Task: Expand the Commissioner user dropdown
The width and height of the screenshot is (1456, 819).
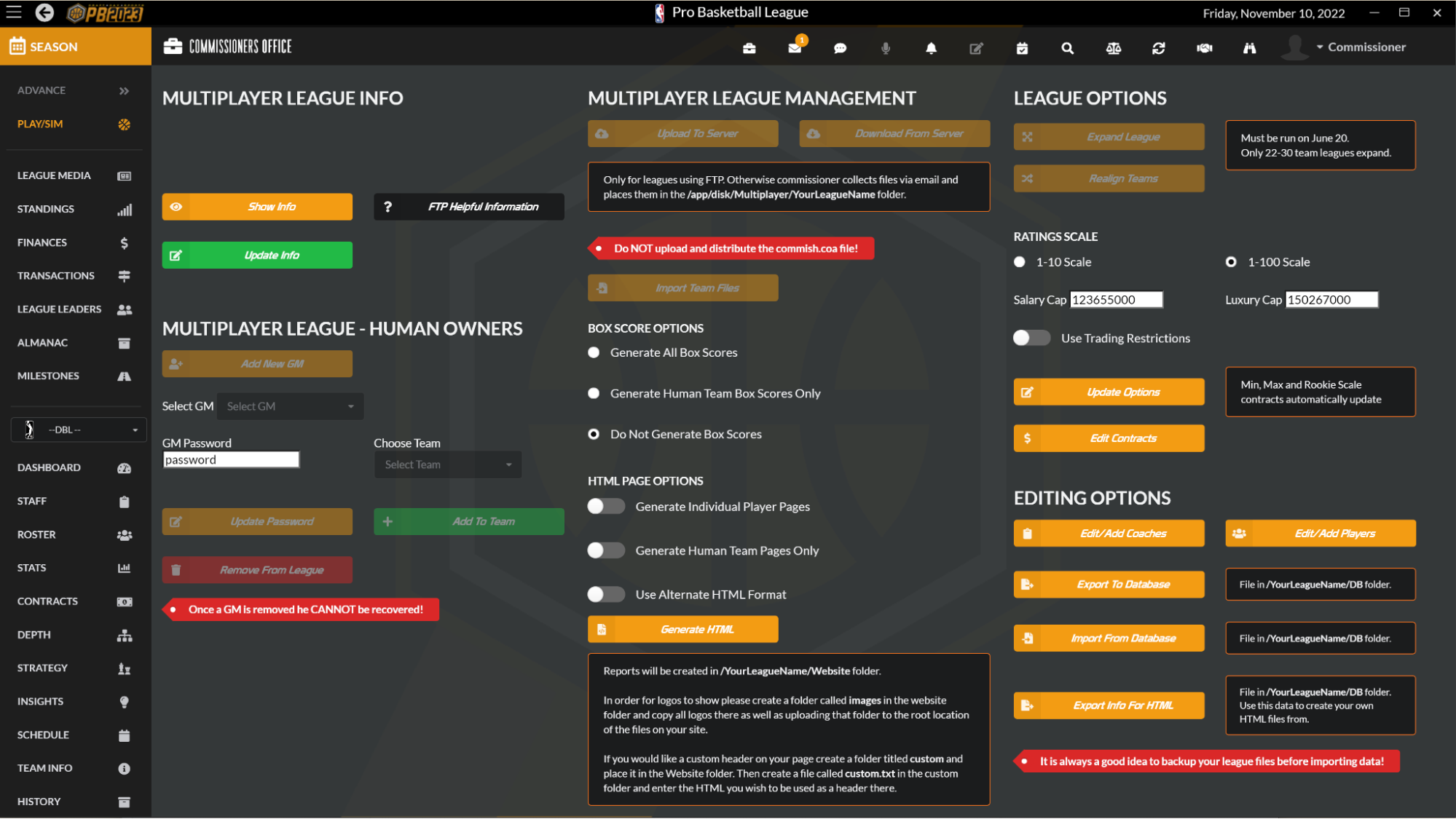Action: [x=1359, y=47]
